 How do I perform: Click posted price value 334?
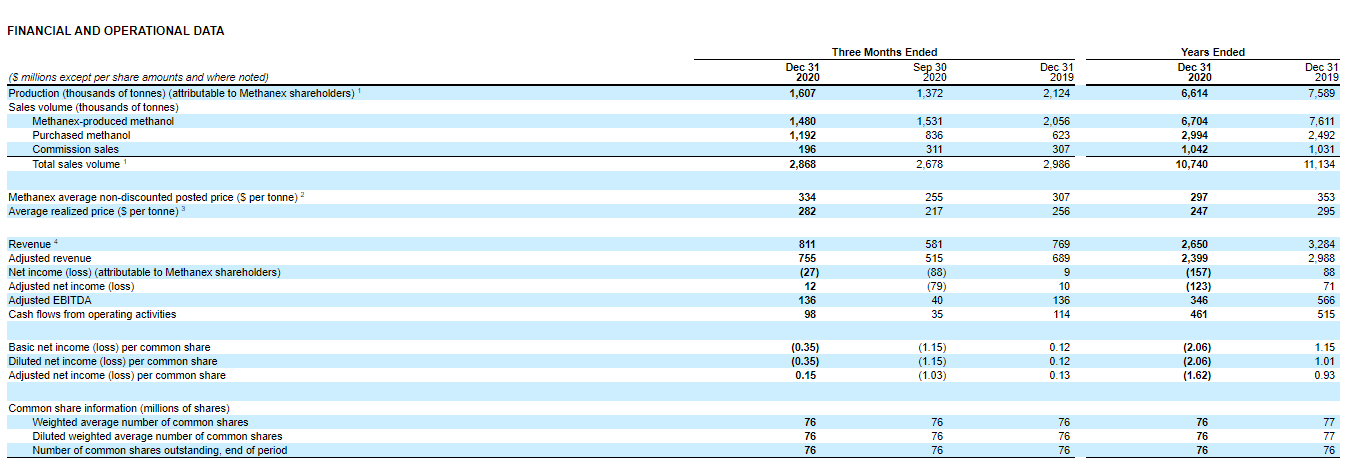point(808,197)
